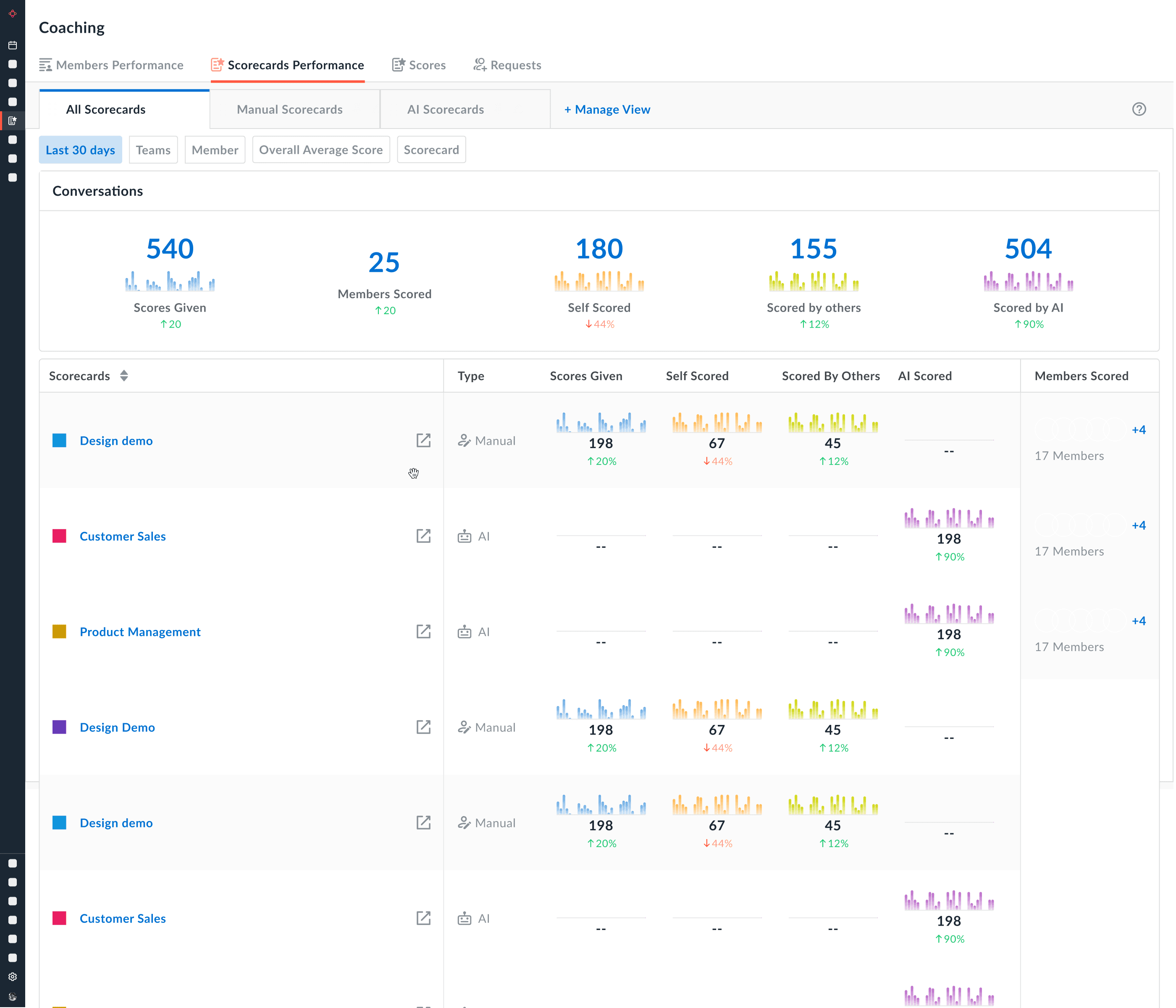Click the app logo at top left
The height and width of the screenshot is (1008, 1176).
click(x=13, y=13)
